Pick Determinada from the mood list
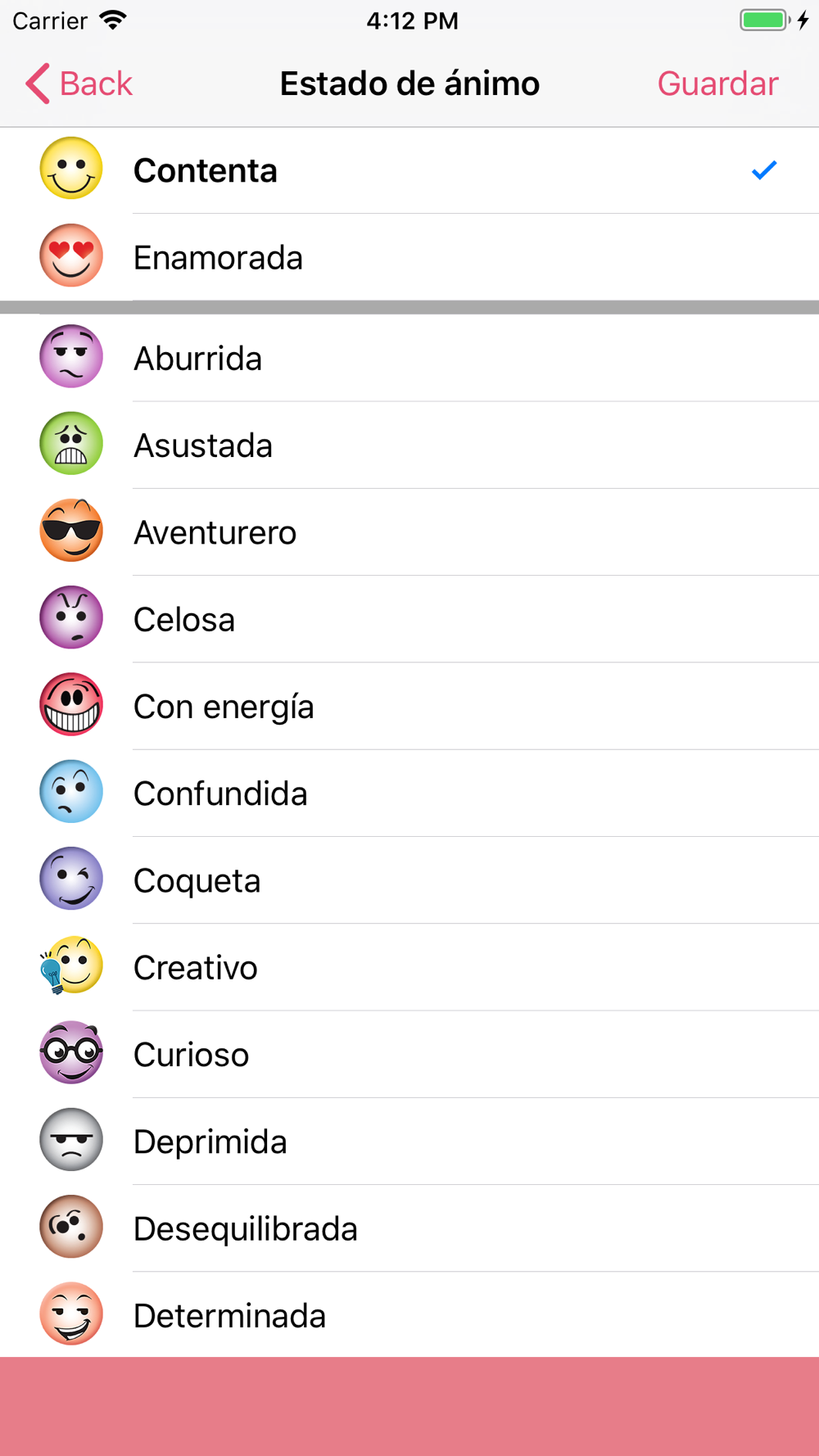Screen dimensions: 819x1456 (409, 1315)
